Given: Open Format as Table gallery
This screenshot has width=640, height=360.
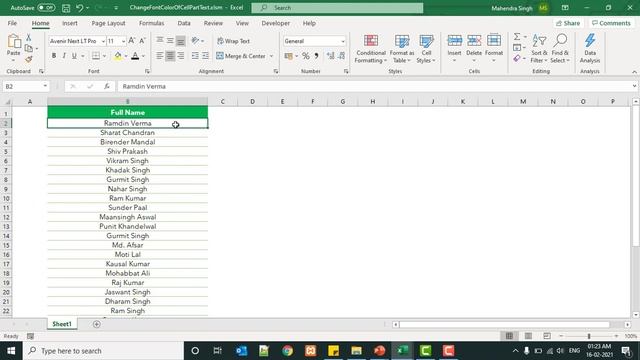Looking at the screenshot, I should pyautogui.click(x=402, y=49).
